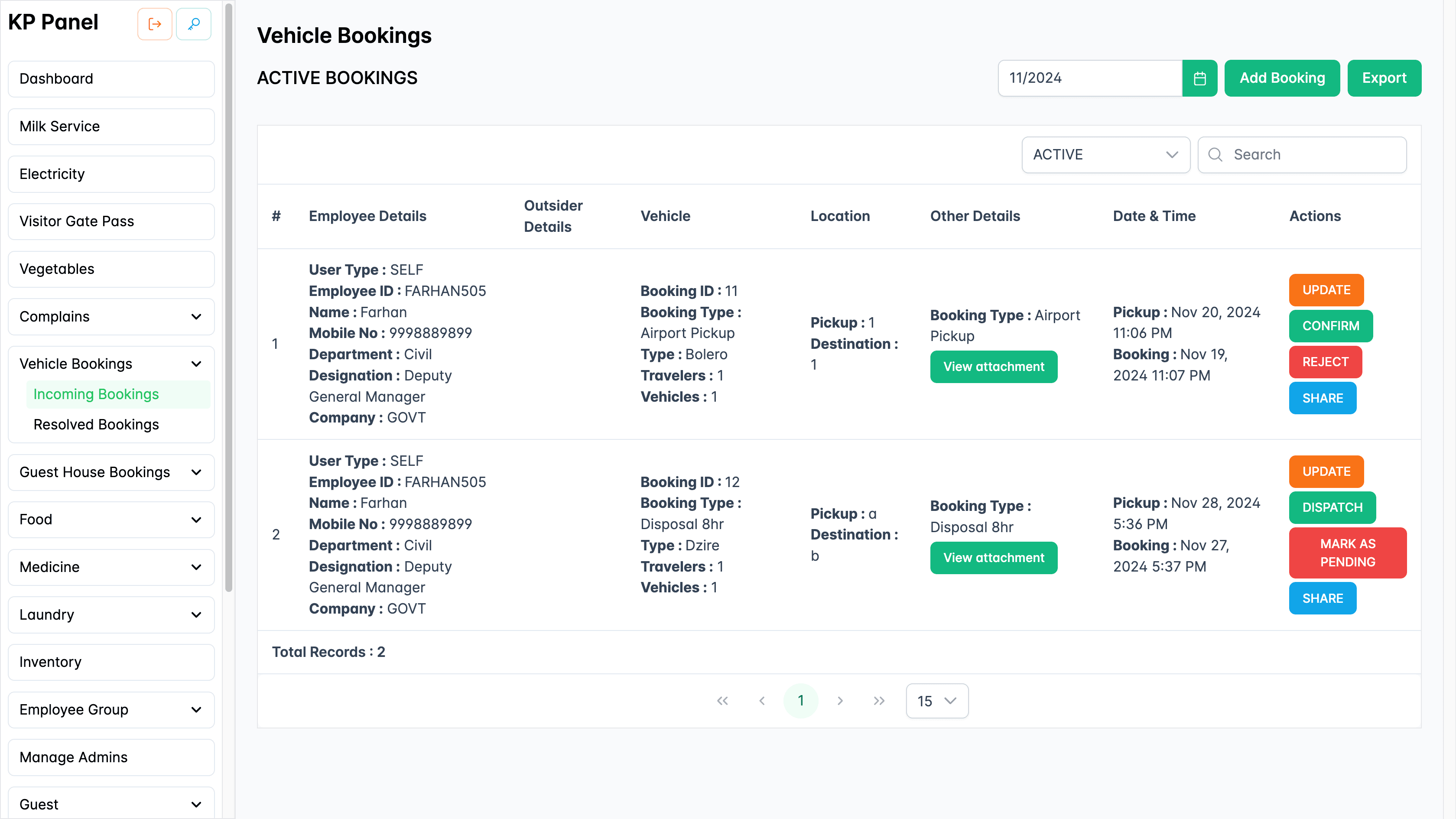
Task: Click the key icon in sidebar header
Action: (193, 24)
